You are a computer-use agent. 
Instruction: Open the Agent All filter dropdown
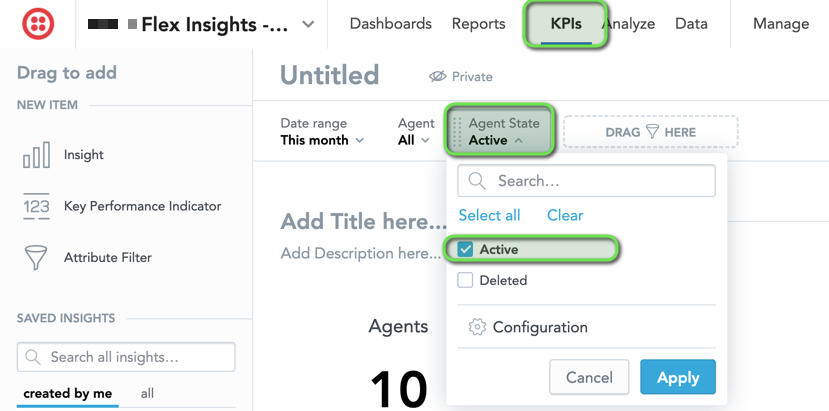tap(416, 132)
